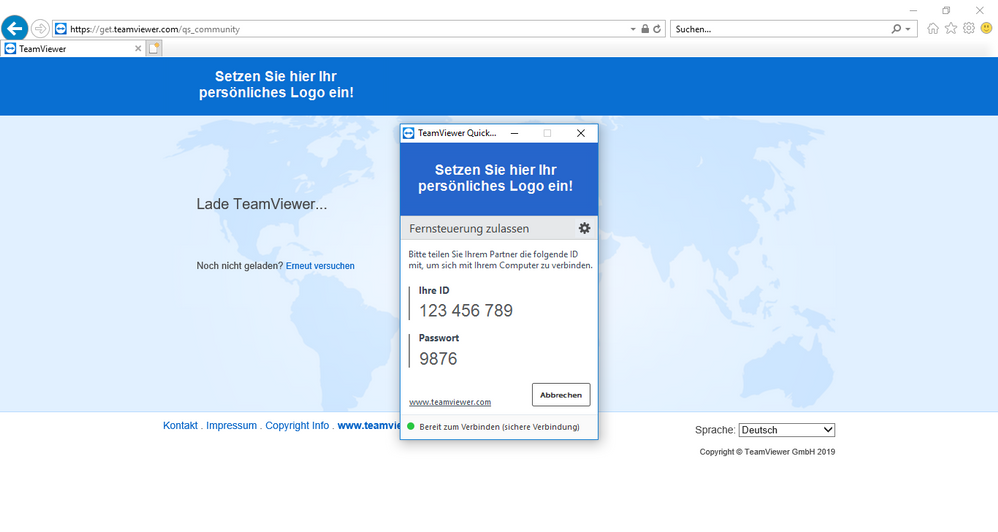Click the Fernsteuerung zulassen heading

(x=469, y=228)
